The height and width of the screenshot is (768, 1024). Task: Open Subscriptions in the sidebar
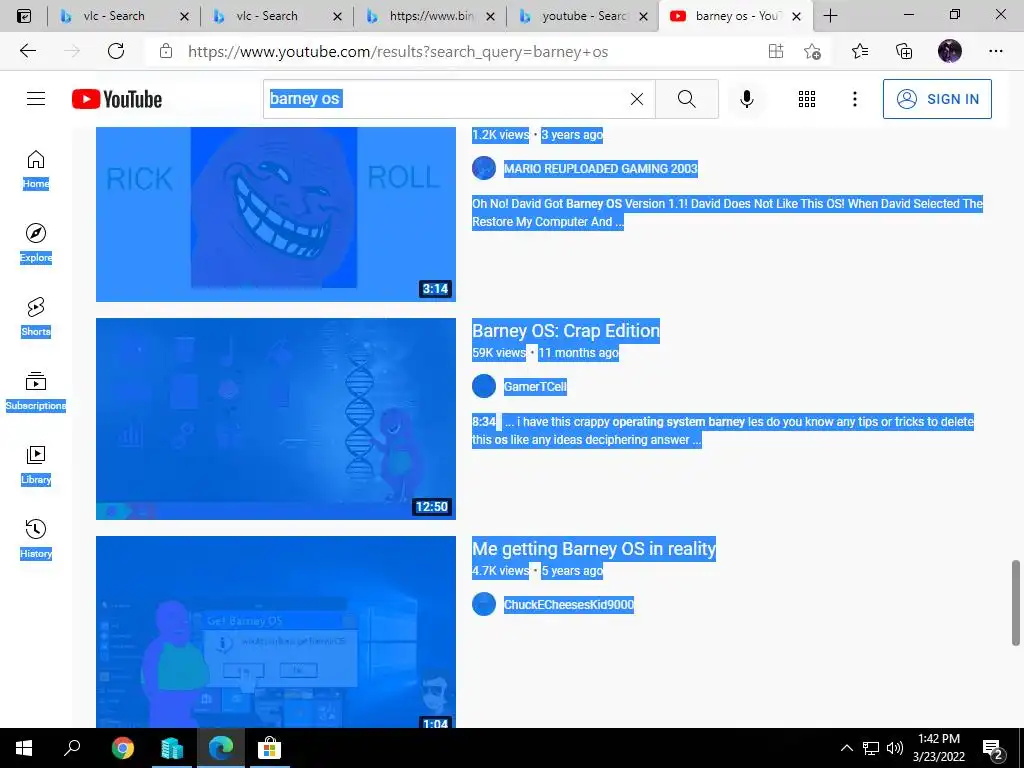click(x=36, y=391)
